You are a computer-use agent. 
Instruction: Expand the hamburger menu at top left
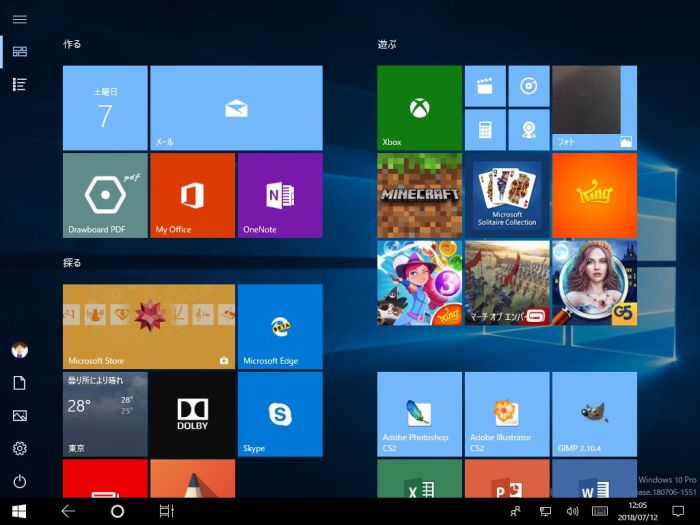[x=19, y=19]
